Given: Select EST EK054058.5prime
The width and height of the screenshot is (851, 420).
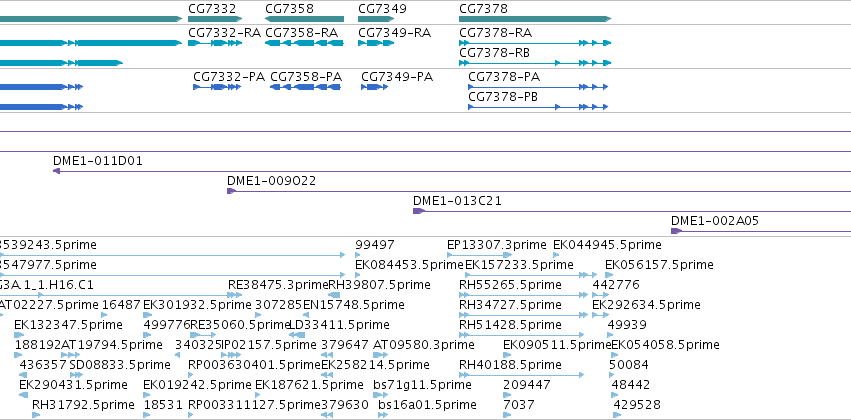Looking at the screenshot, I should (665, 345).
